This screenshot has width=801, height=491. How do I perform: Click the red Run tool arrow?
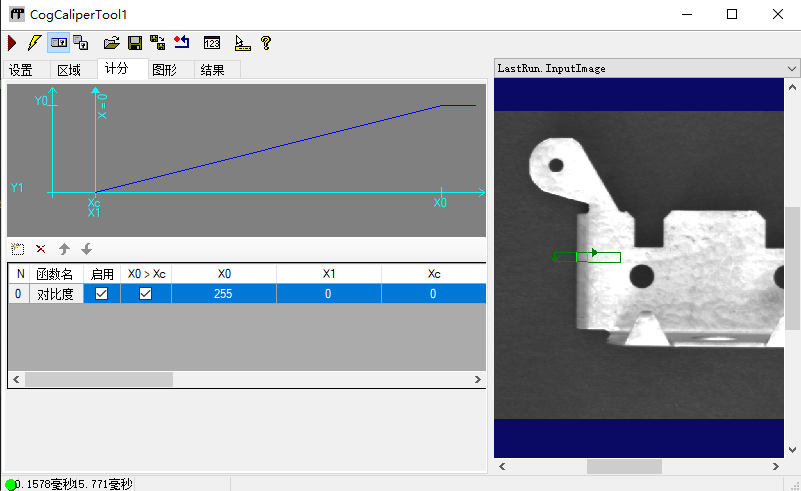pos(12,43)
